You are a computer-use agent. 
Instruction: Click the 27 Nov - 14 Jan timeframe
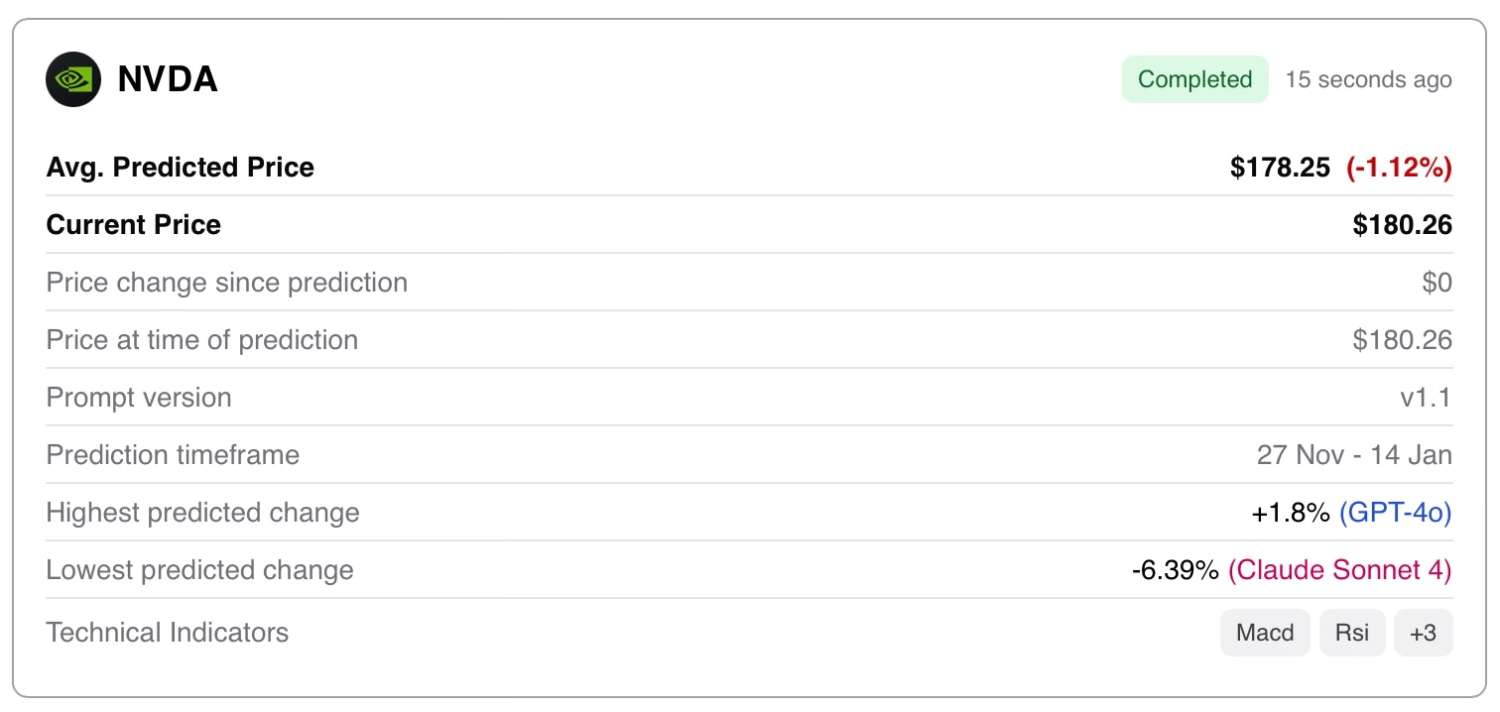[1354, 455]
